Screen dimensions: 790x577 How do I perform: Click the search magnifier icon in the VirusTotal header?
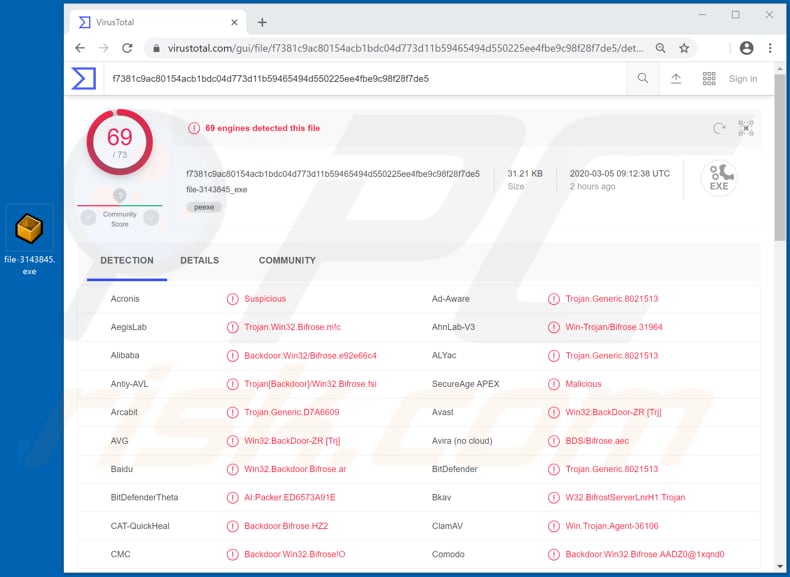(643, 79)
